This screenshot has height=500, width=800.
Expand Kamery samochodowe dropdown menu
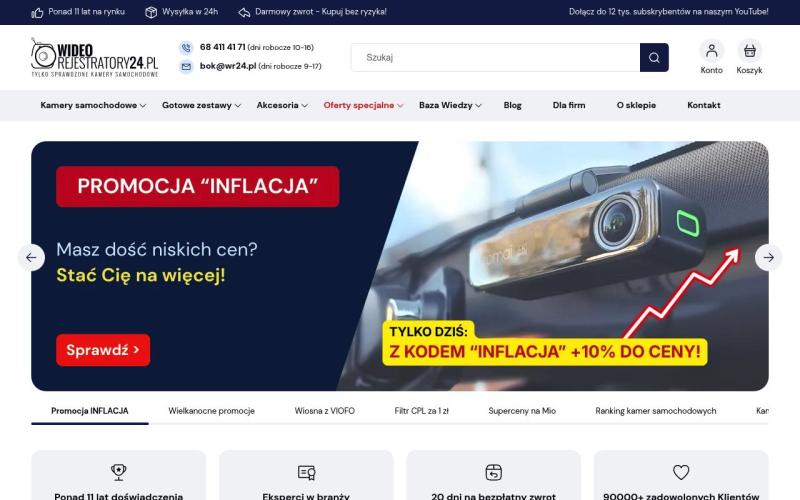(x=93, y=105)
